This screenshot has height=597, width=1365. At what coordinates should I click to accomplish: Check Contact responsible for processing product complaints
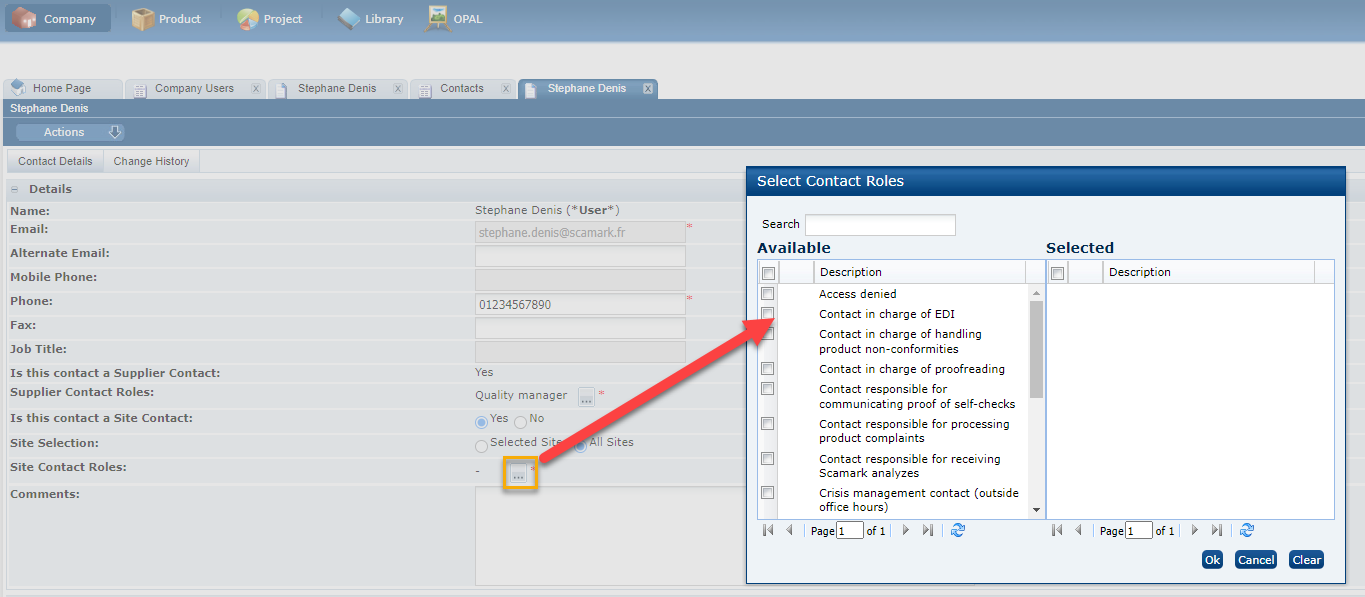pyautogui.click(x=768, y=424)
